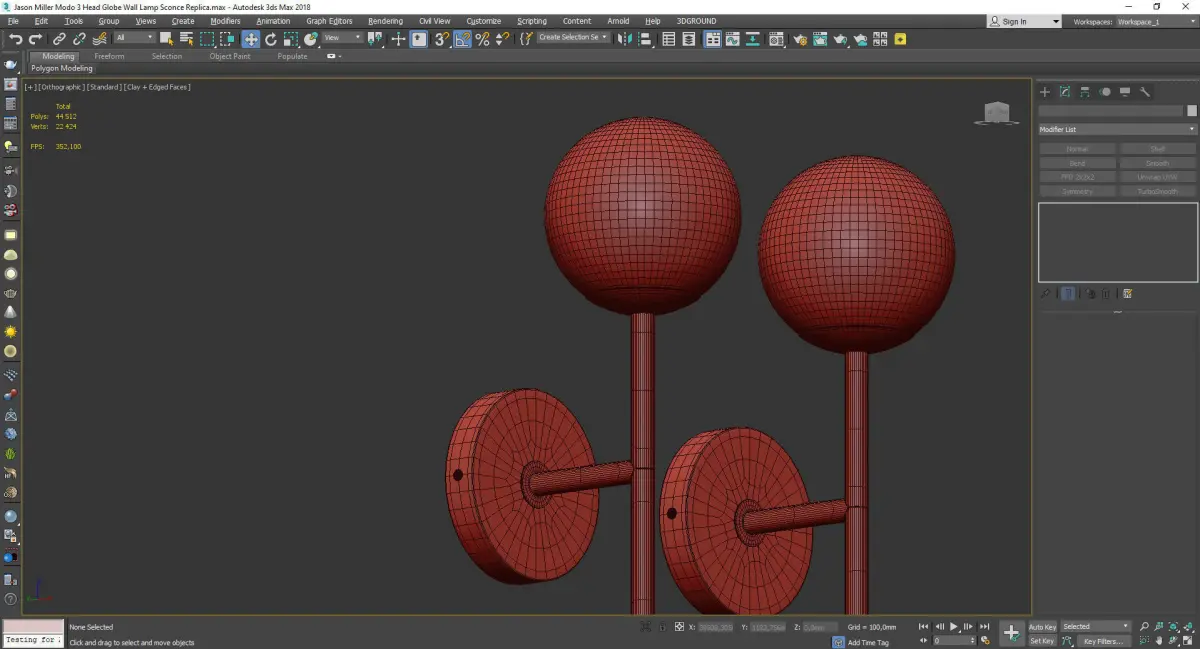Click the Redo arrow in main toolbar
This screenshot has height=649, width=1200.
[x=35, y=39]
